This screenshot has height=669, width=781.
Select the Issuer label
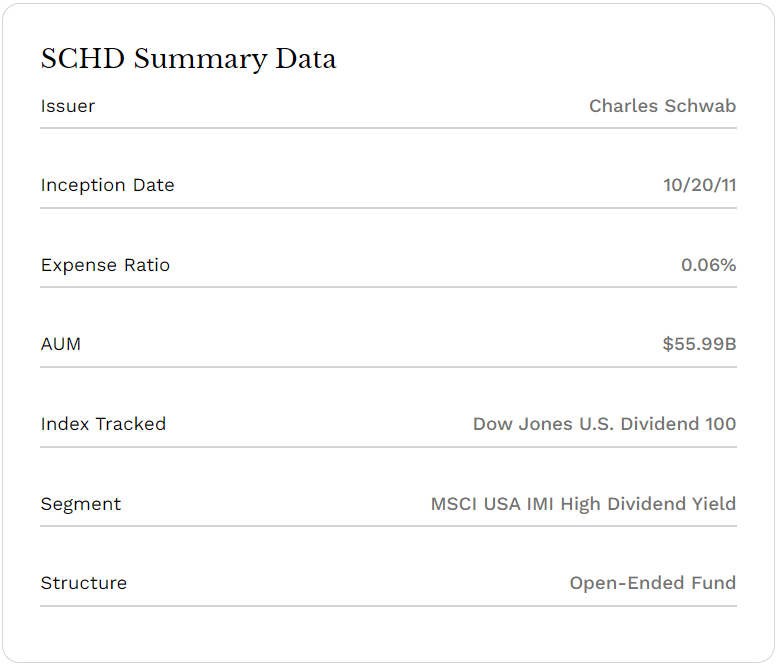[68, 106]
